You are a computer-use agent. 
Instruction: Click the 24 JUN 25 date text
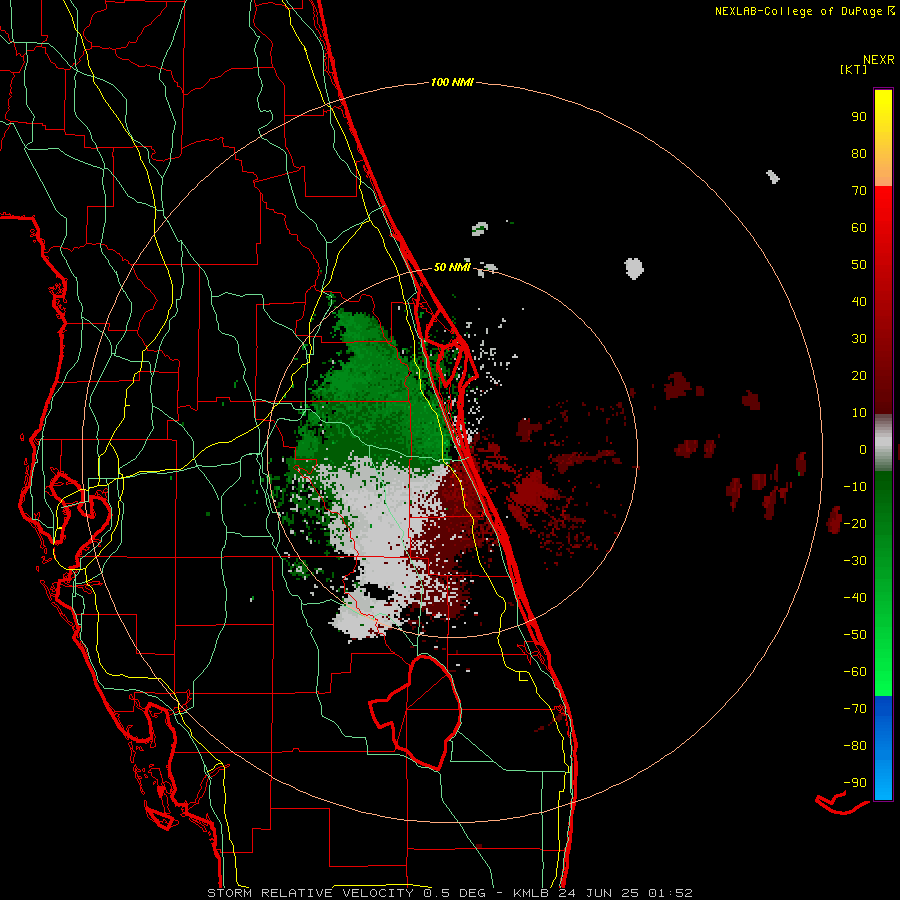click(599, 893)
